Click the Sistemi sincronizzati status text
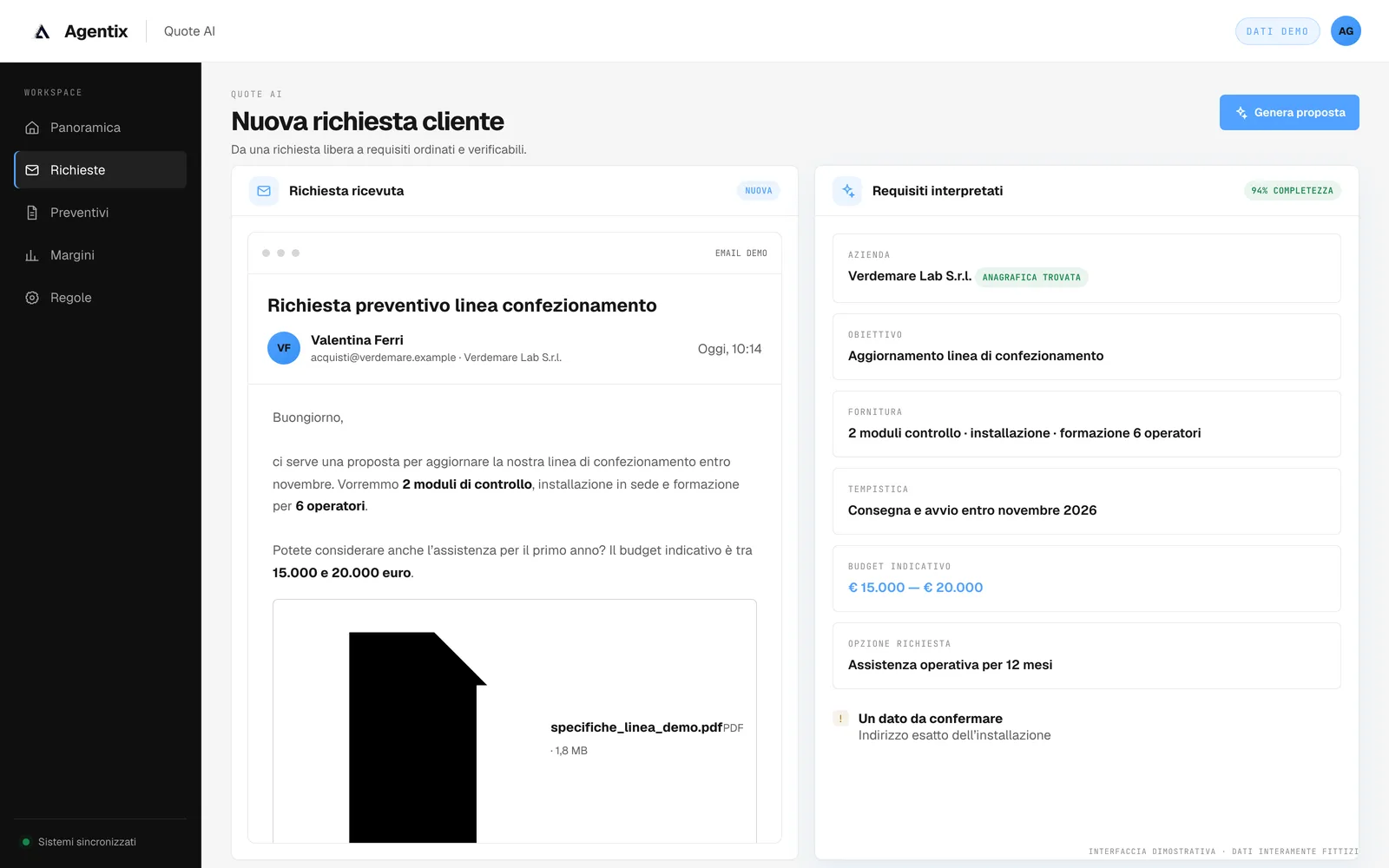 coord(87,842)
